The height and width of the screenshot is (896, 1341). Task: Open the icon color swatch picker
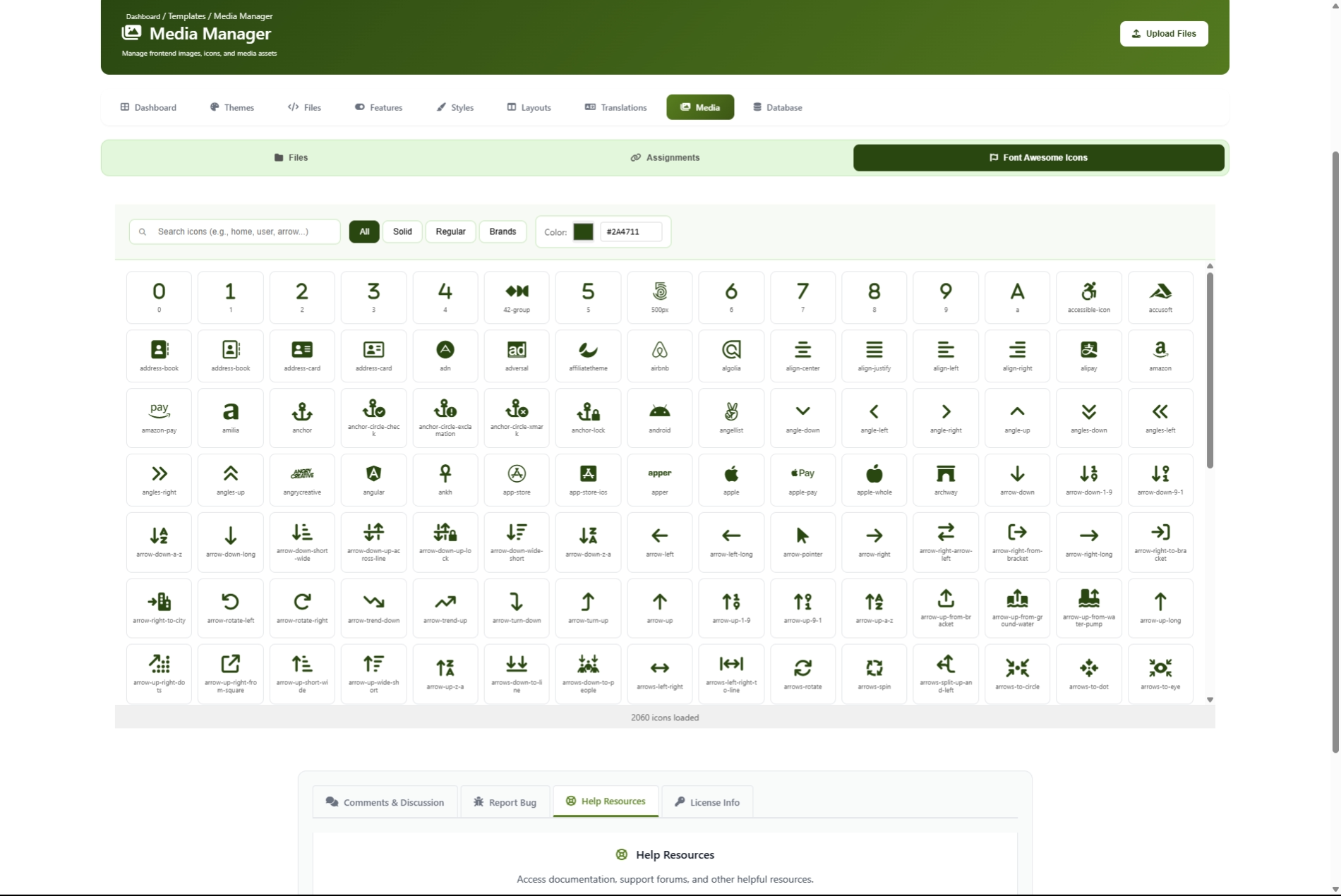[583, 232]
